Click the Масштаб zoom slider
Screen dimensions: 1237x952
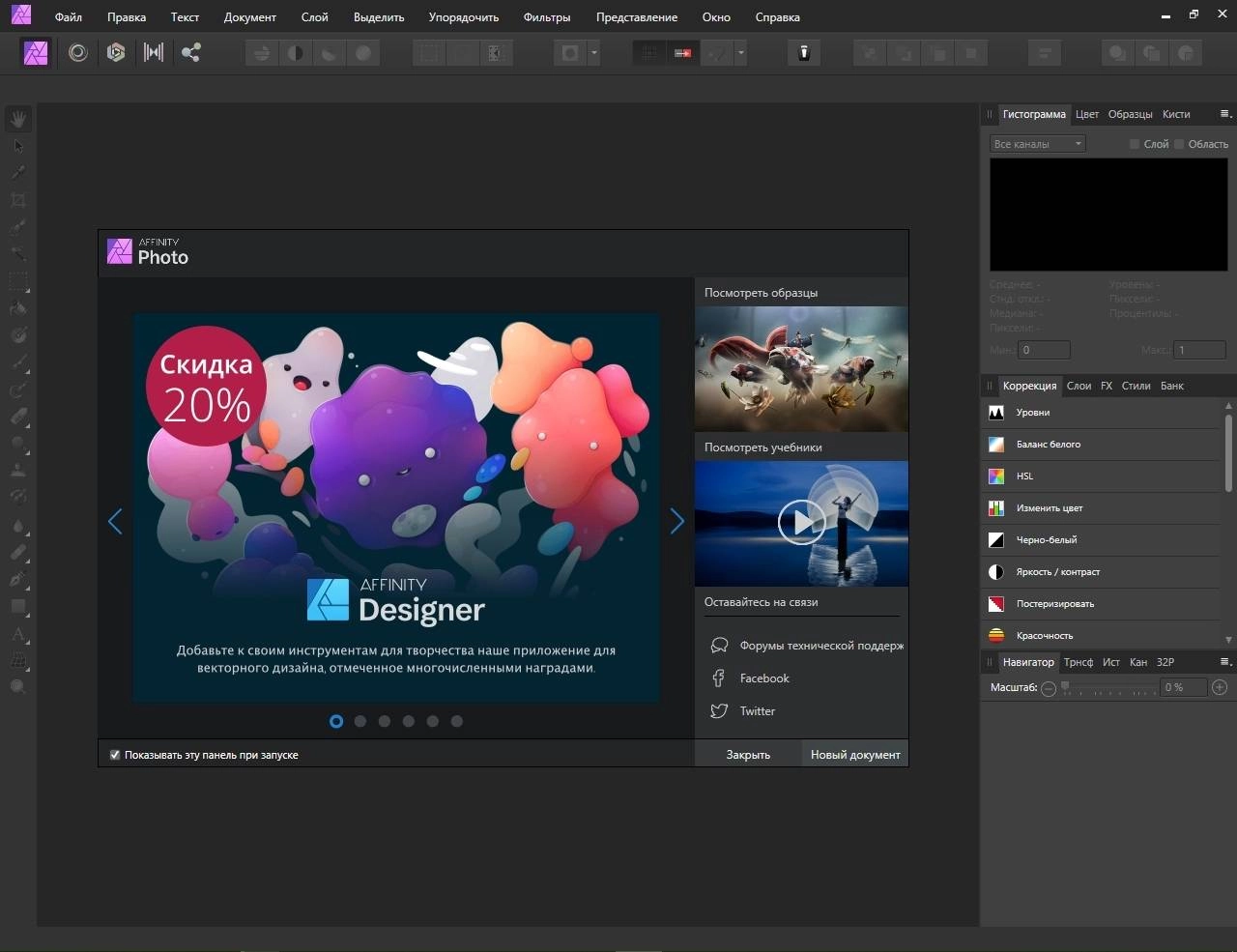point(1108,687)
